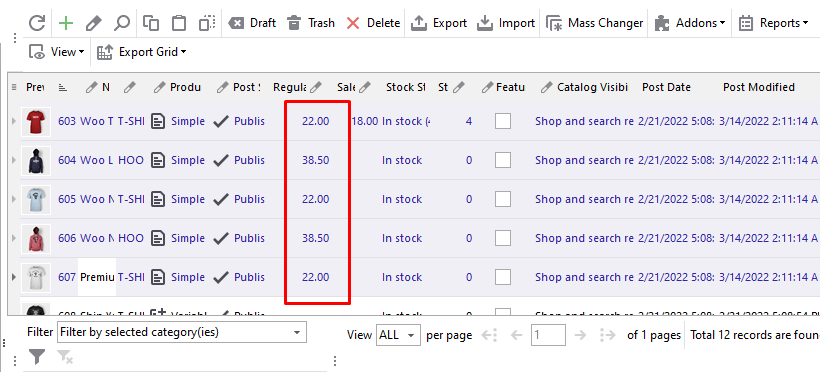Open the per page View ALL dropdown
Image resolution: width=820 pixels, height=372 pixels.
pyautogui.click(x=398, y=335)
